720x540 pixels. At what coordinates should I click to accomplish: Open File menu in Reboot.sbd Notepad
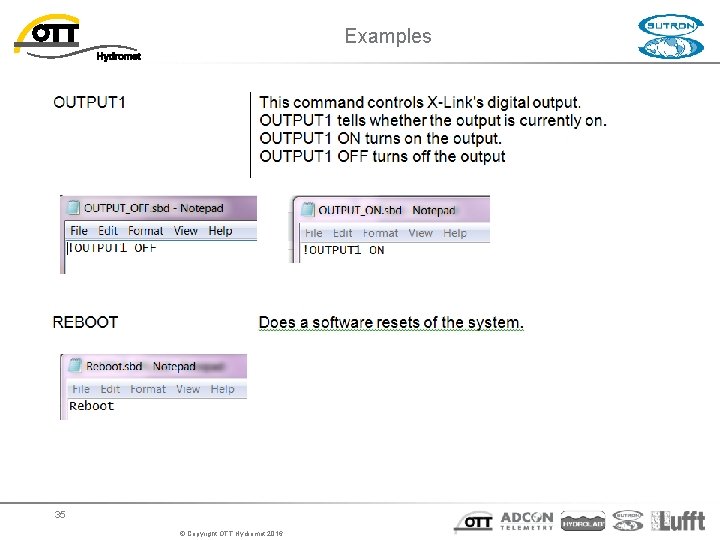coord(81,389)
